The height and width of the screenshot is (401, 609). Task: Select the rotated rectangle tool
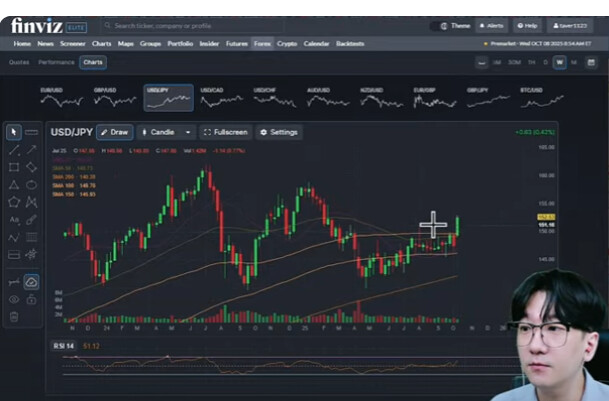click(31, 167)
